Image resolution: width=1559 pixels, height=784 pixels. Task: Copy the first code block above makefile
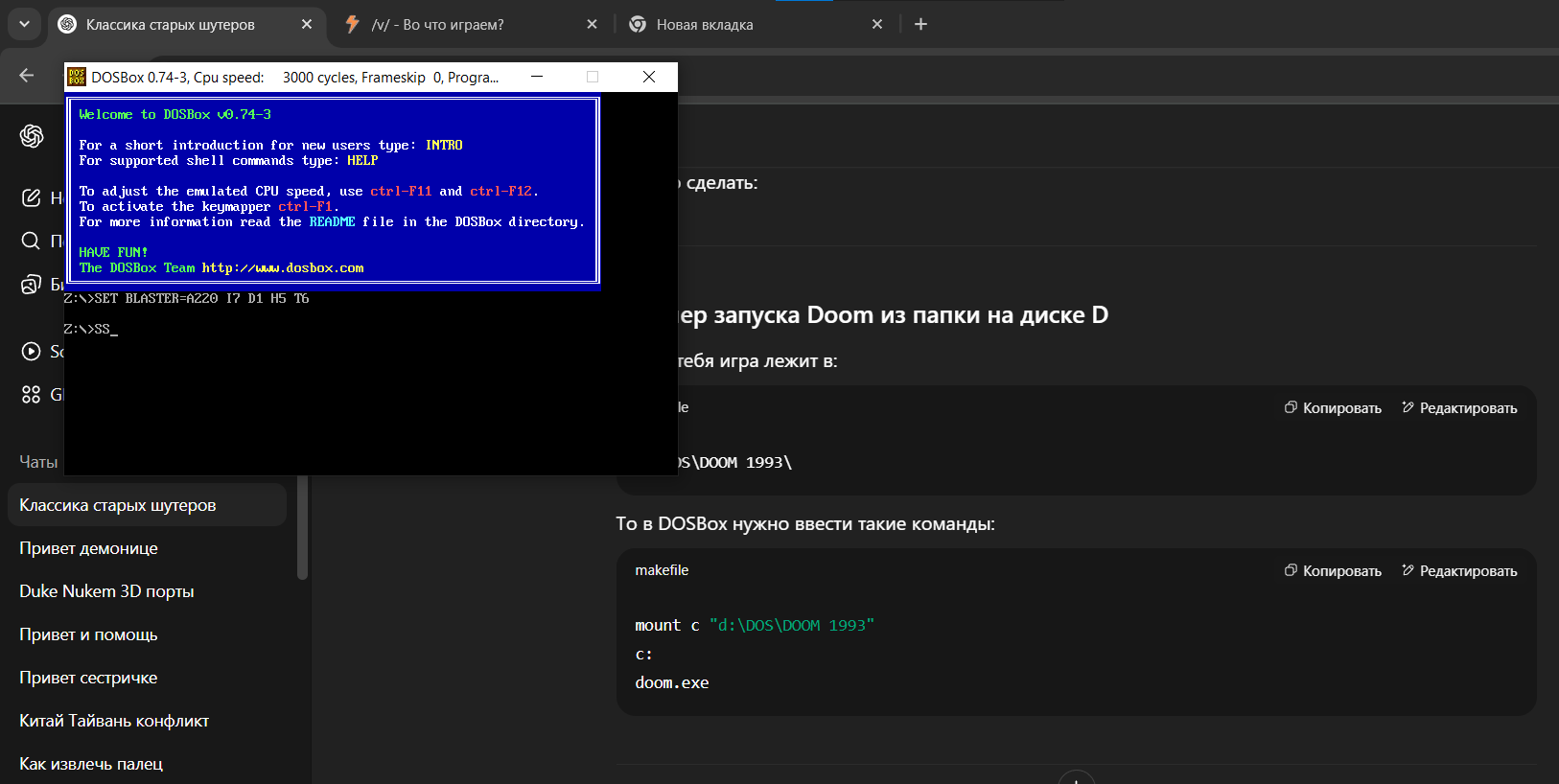1333,408
